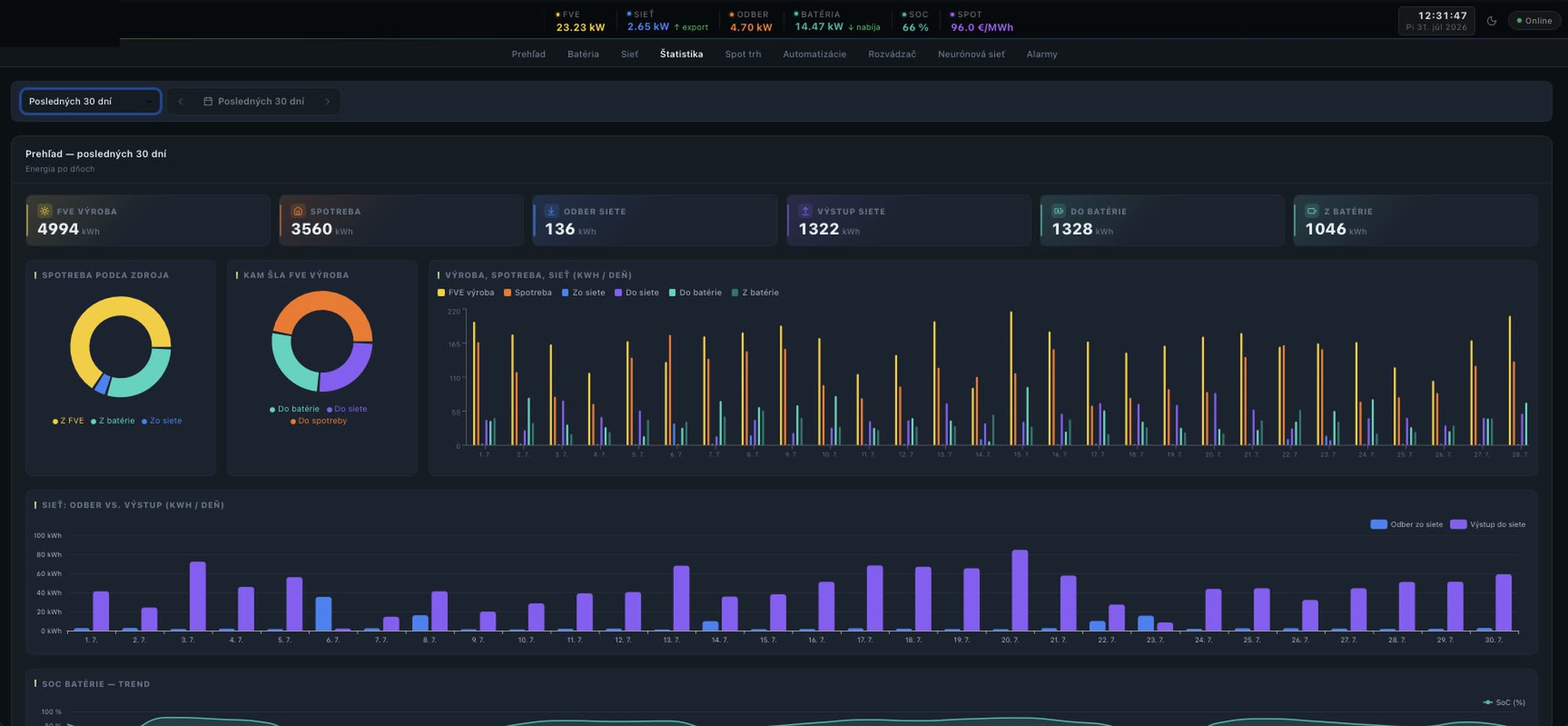
Task: Toggle Výstup do siete legend entry
Action: pos(1488,525)
